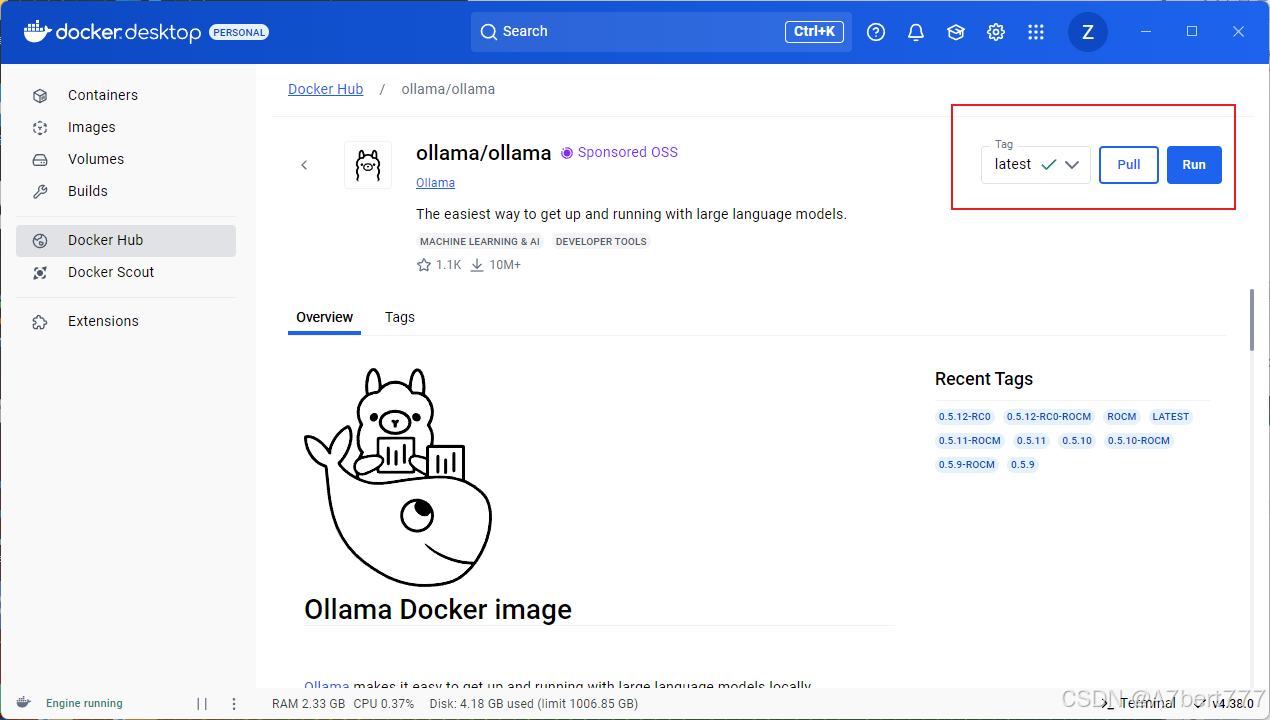This screenshot has width=1270, height=720.
Task: Open the Terminal from status bar
Action: (1139, 704)
